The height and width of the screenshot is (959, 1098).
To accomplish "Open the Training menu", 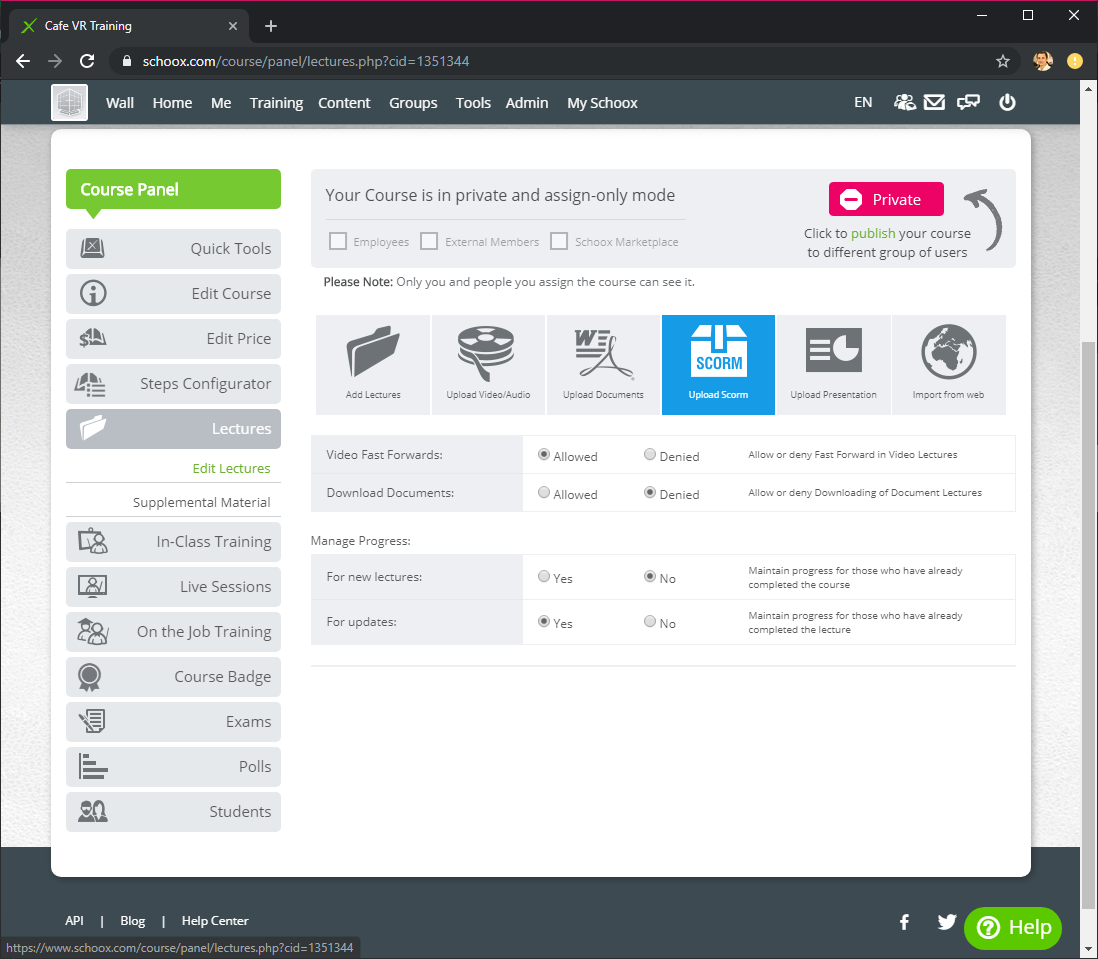I will (x=276, y=103).
